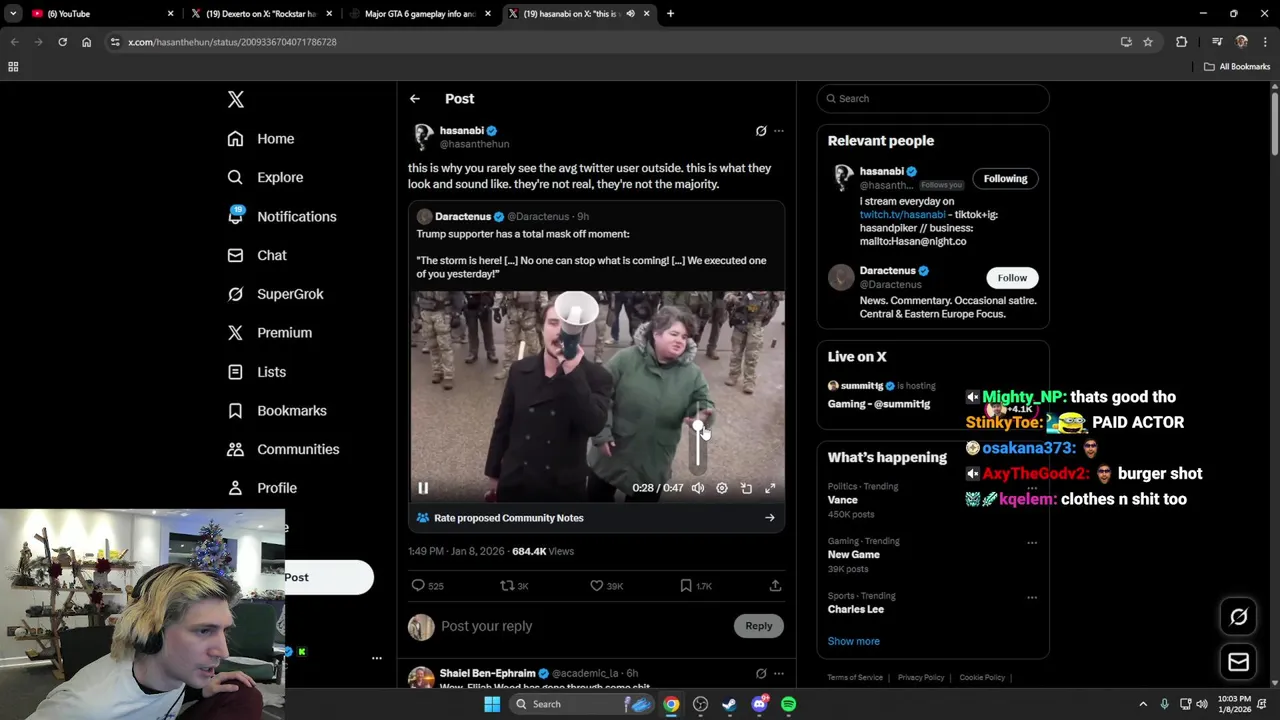This screenshot has width=1280, height=720.
Task: Adjust the vertical video volume slider
Action: (698, 443)
